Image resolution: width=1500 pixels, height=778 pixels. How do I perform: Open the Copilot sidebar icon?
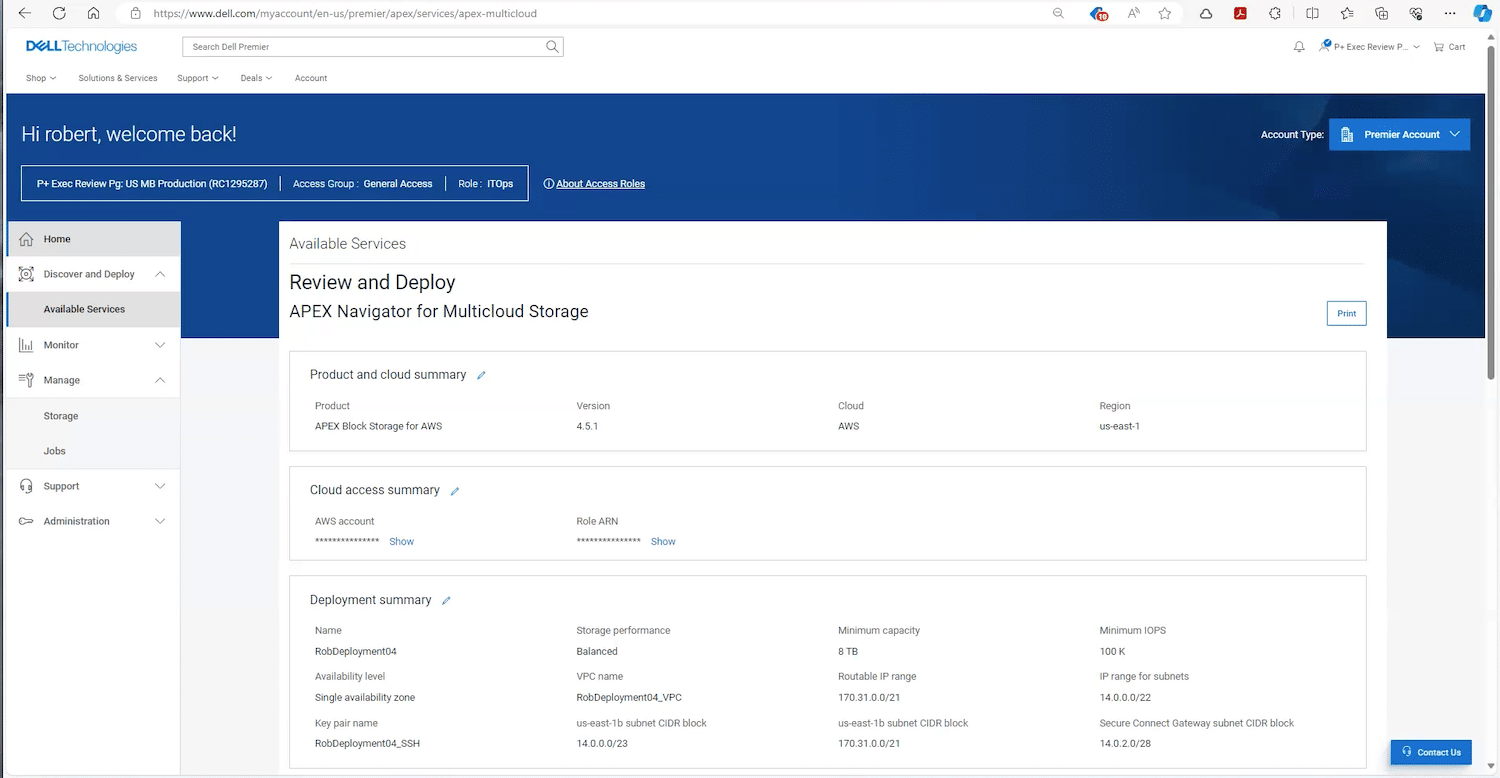click(1482, 14)
